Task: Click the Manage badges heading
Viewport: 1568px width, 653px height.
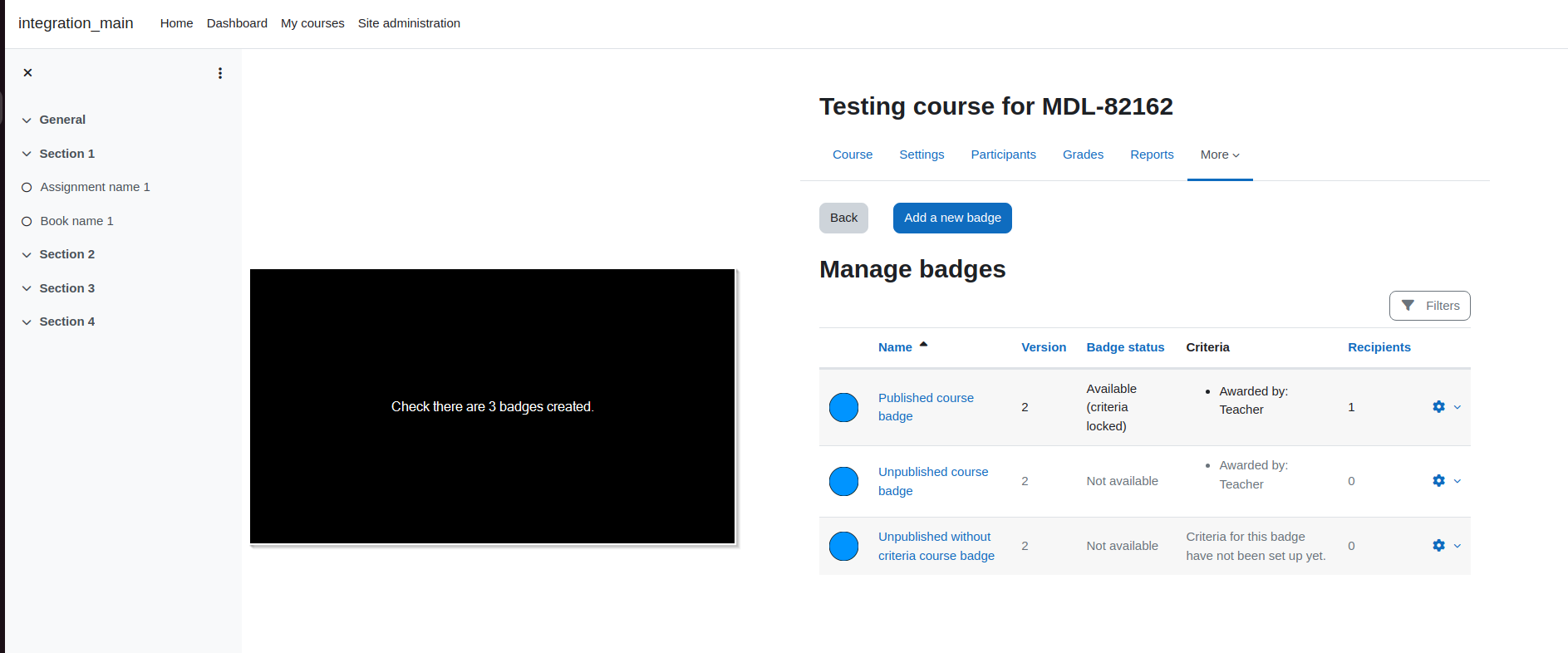Action: [912, 269]
